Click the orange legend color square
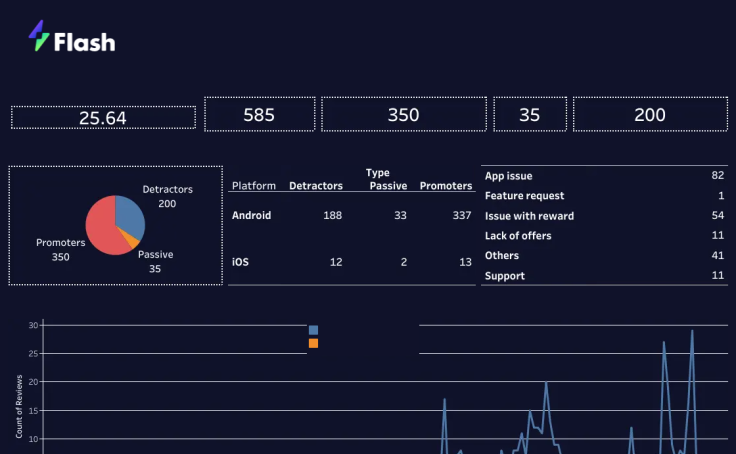This screenshot has height=454, width=736. (314, 343)
